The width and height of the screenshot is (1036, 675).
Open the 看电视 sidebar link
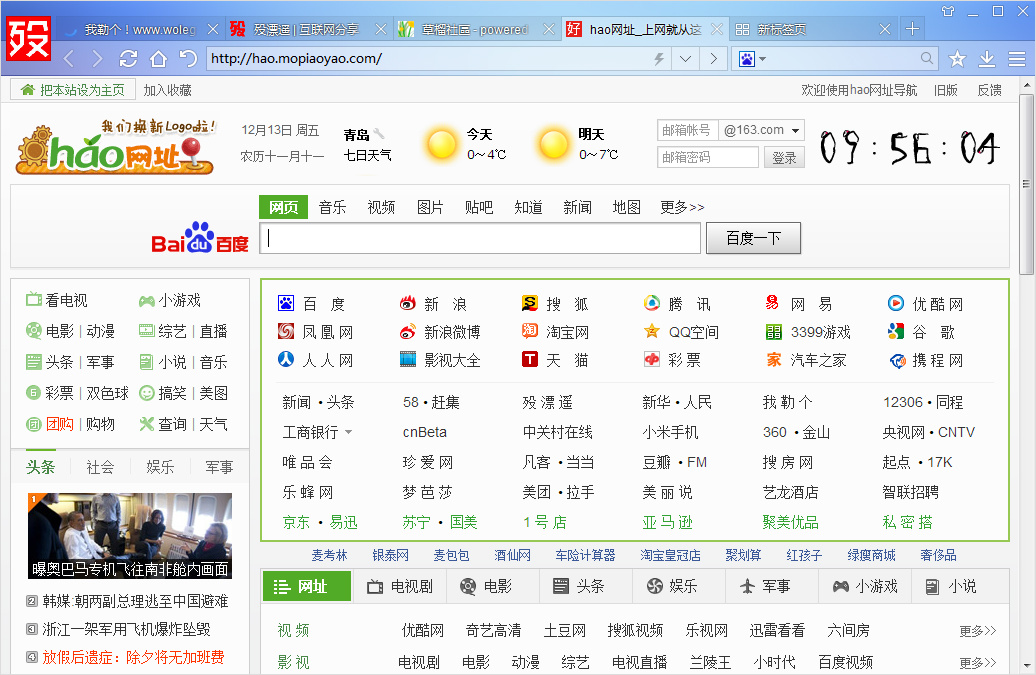pos(57,301)
